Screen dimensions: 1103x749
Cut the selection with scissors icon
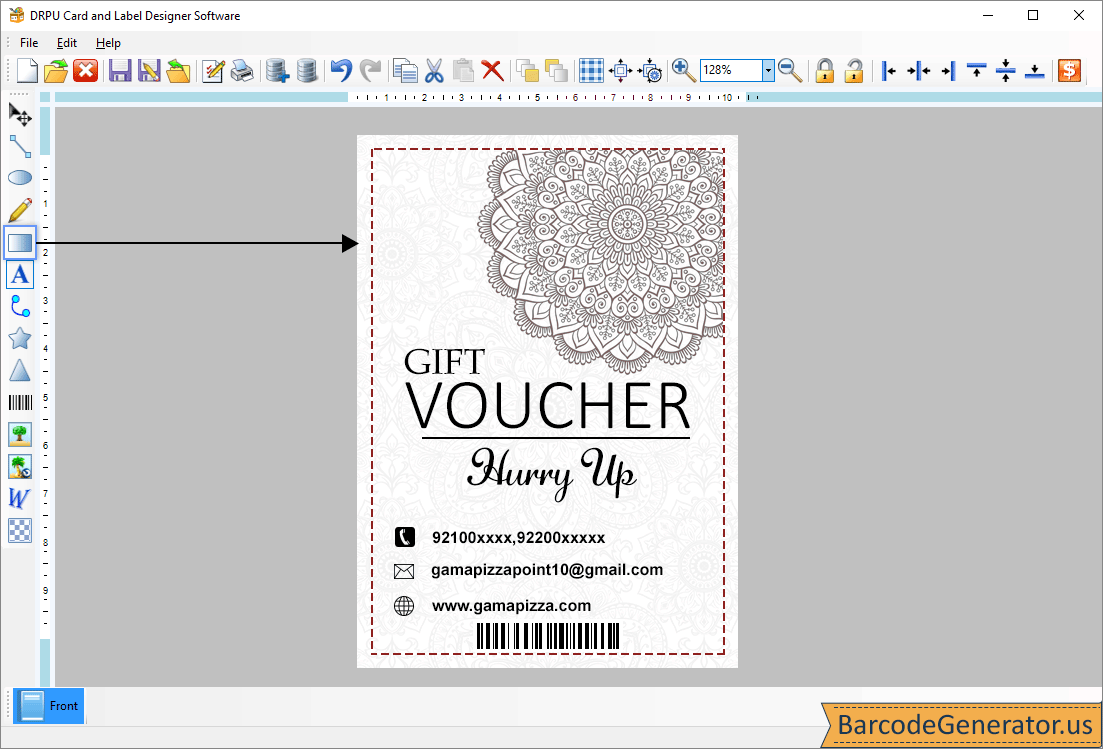(434, 70)
